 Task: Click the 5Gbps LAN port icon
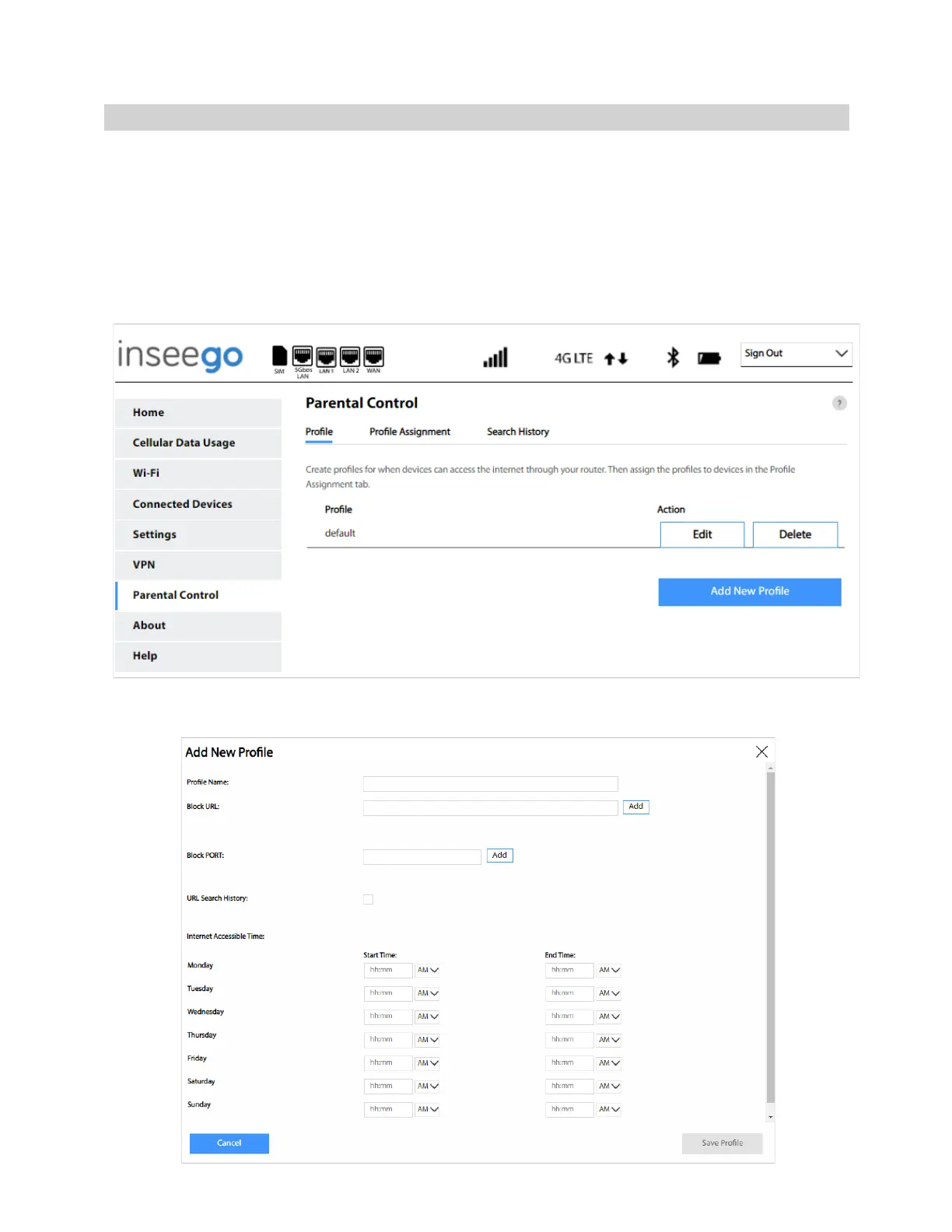pos(303,357)
